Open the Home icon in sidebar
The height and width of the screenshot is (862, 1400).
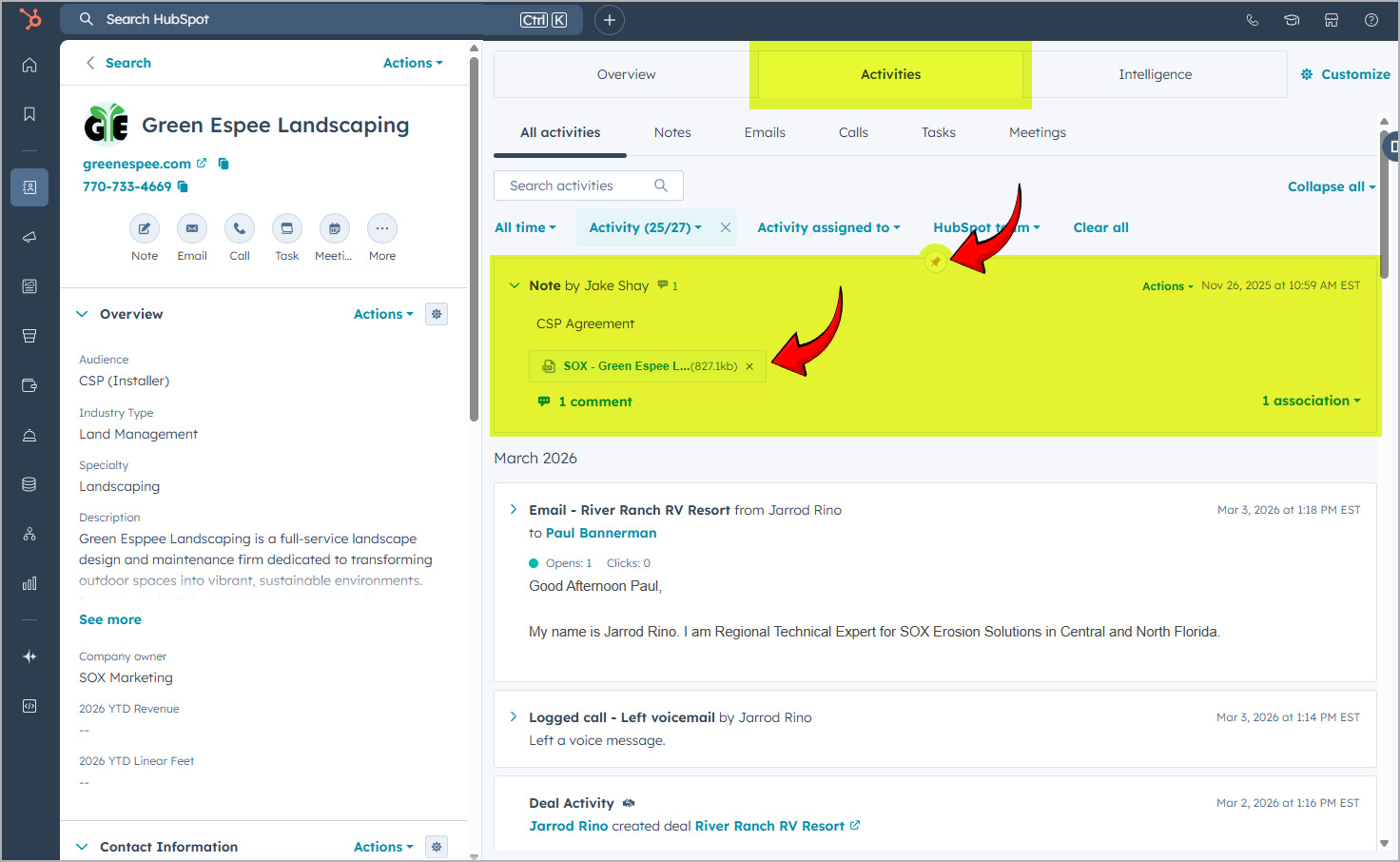[29, 65]
